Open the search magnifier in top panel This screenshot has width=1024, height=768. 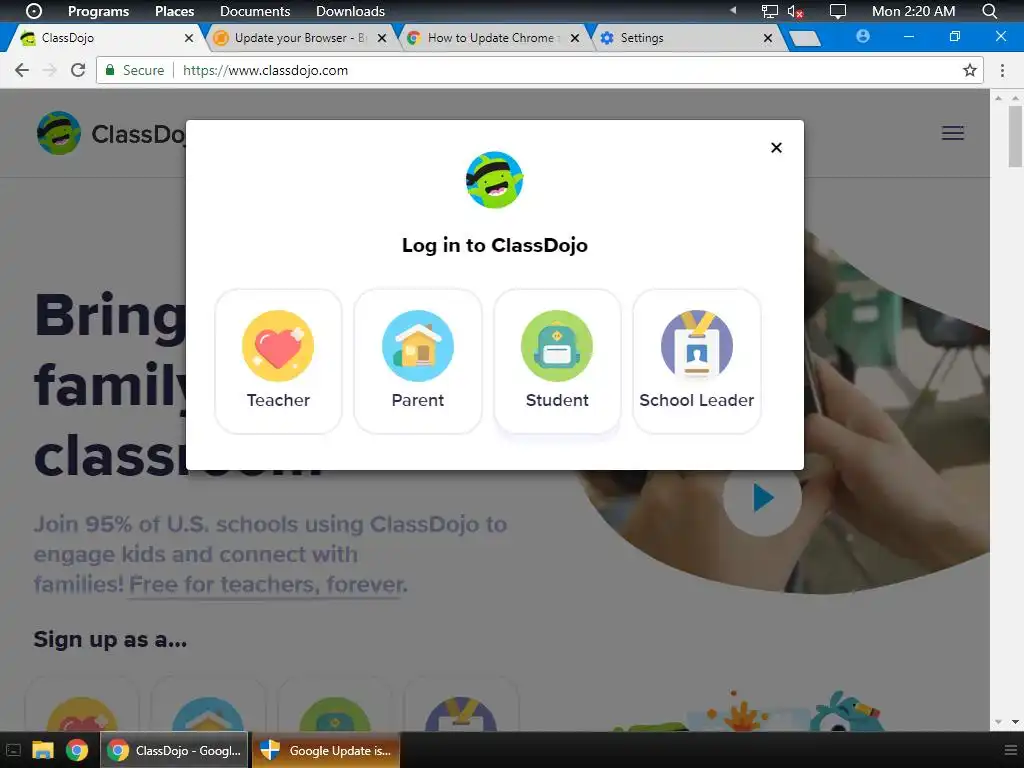tap(989, 11)
